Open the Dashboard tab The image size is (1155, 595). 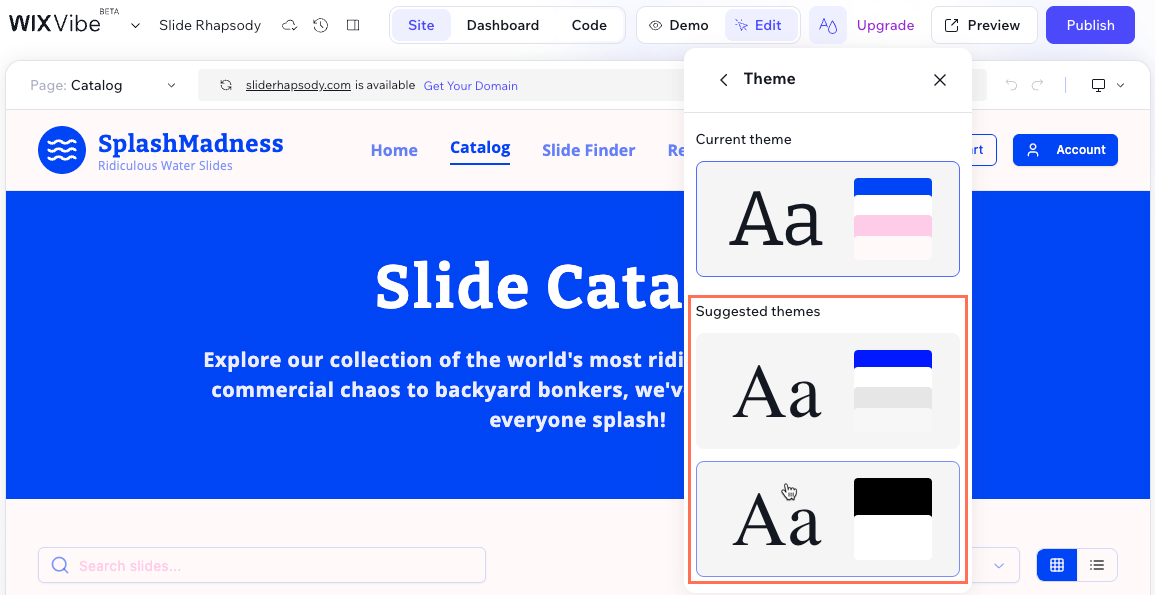(502, 25)
